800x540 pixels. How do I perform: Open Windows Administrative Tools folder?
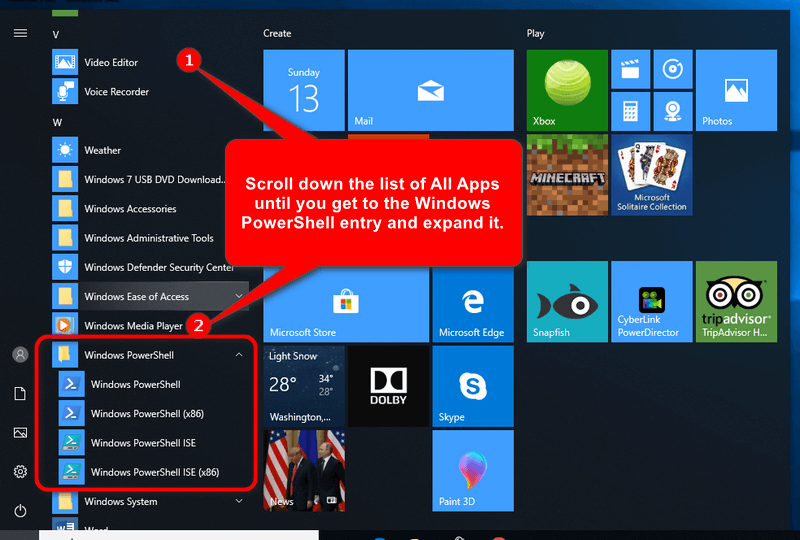pos(138,238)
